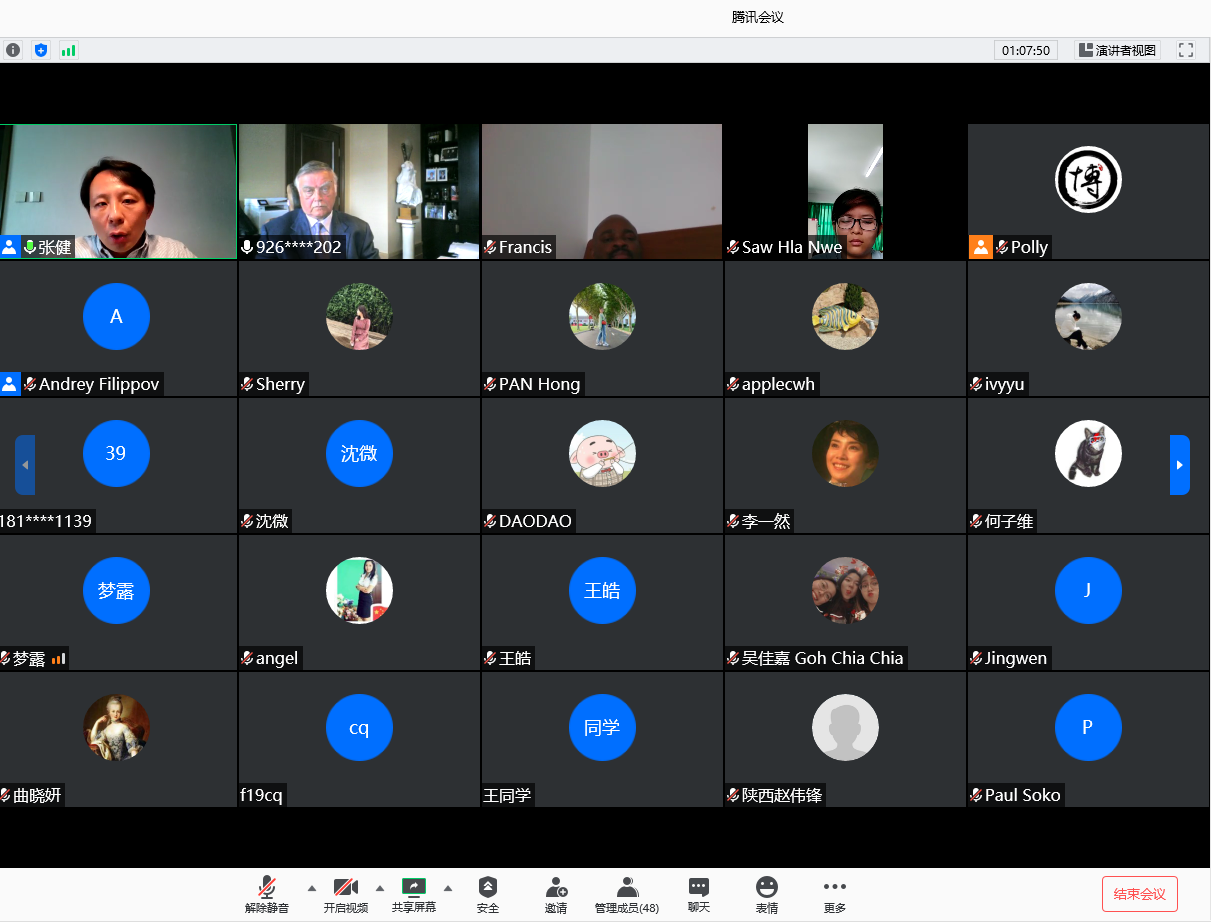Image resolution: width=1211 pixels, height=922 pixels.
Task: Start screen sharing with 共享屏幕
Action: pos(413,894)
